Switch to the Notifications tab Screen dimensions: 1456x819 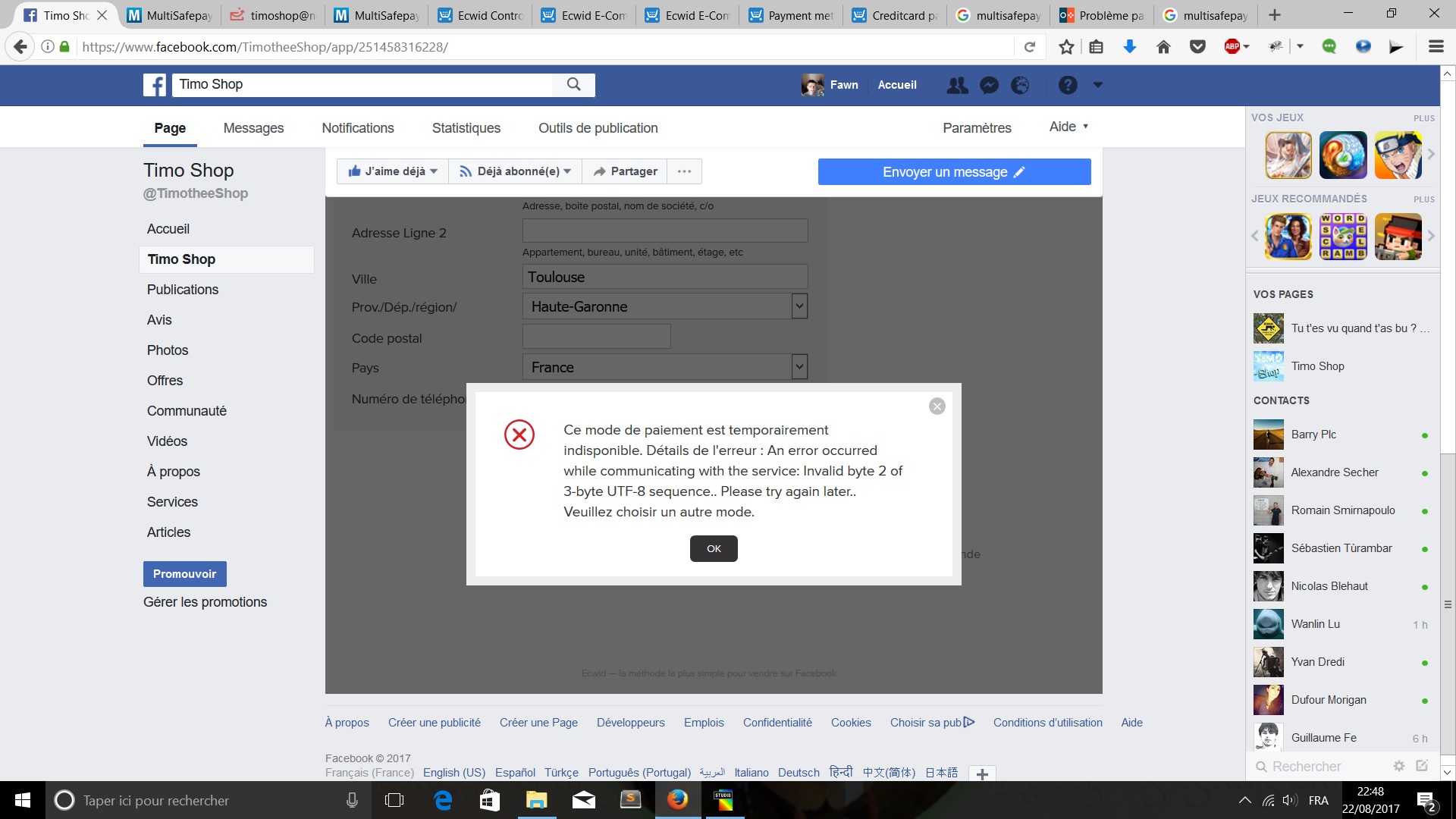pos(358,128)
